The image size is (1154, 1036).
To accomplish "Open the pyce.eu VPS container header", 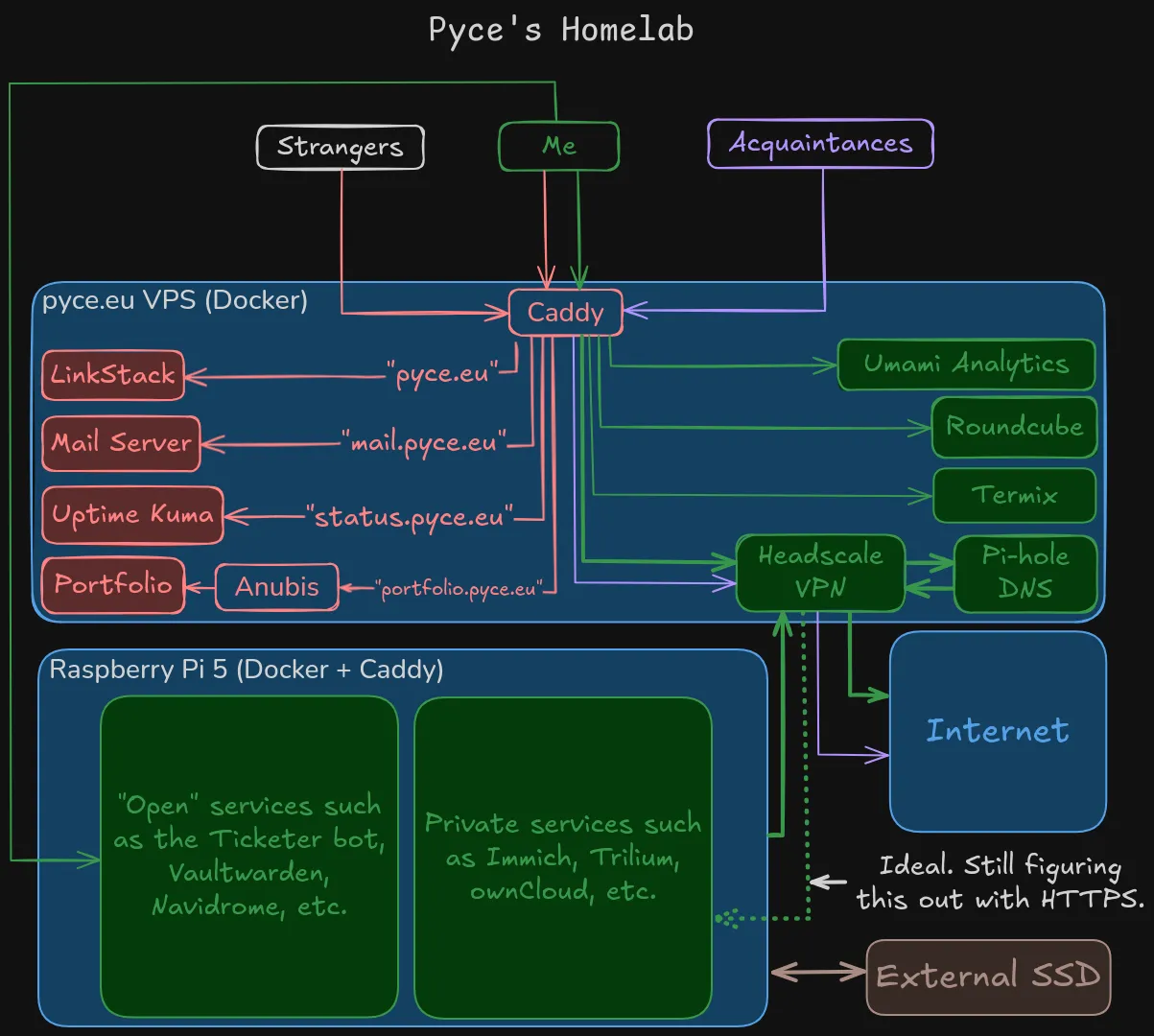I will (175, 299).
